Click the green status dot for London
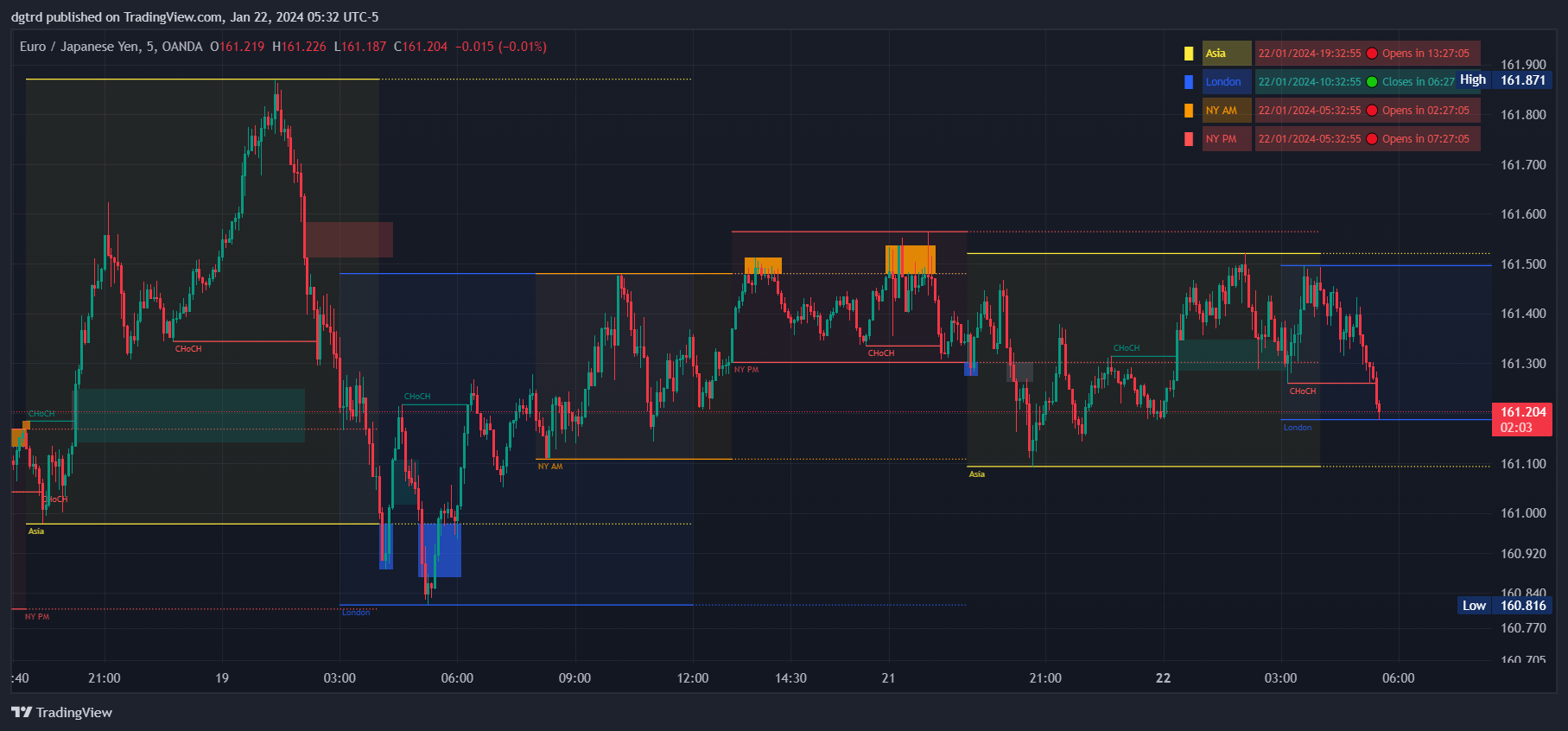This screenshot has height=731, width=1568. point(1372,82)
